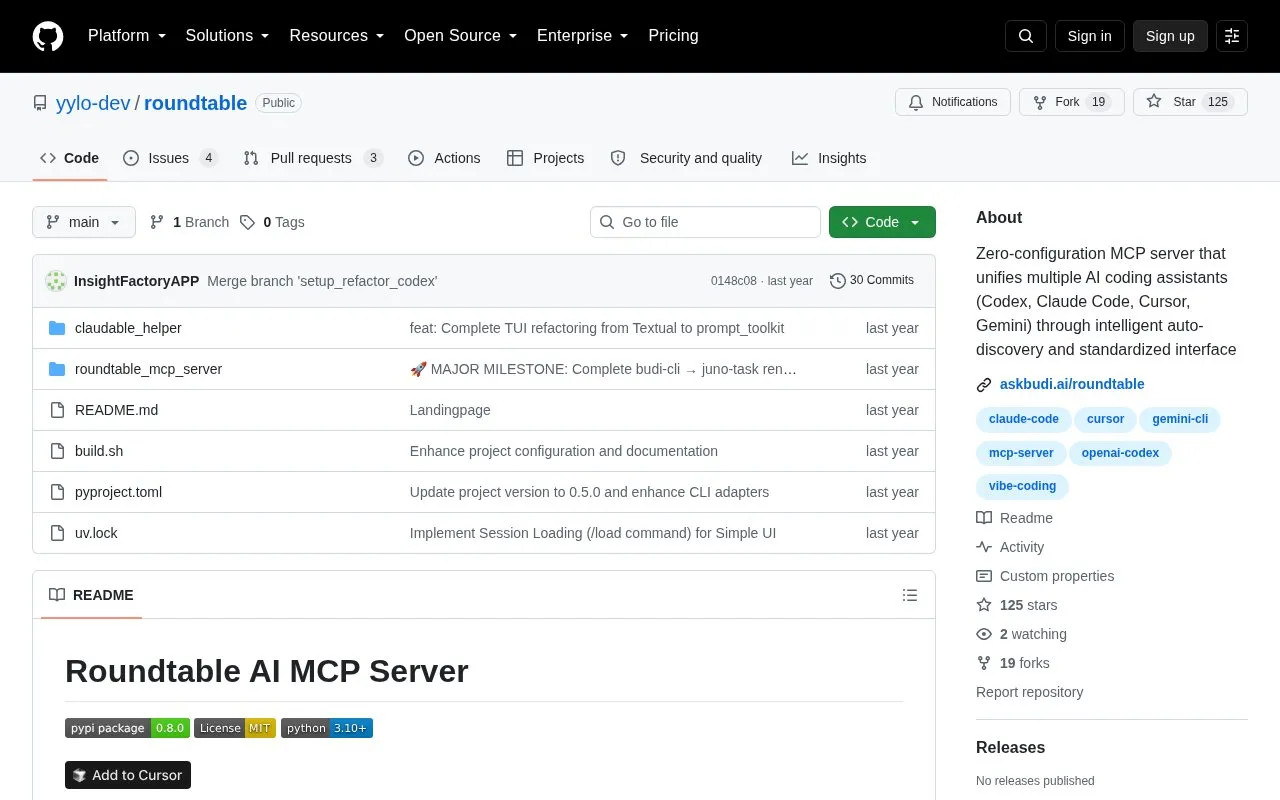
Task: Switch to the Pull requests tab
Action: coord(313,158)
